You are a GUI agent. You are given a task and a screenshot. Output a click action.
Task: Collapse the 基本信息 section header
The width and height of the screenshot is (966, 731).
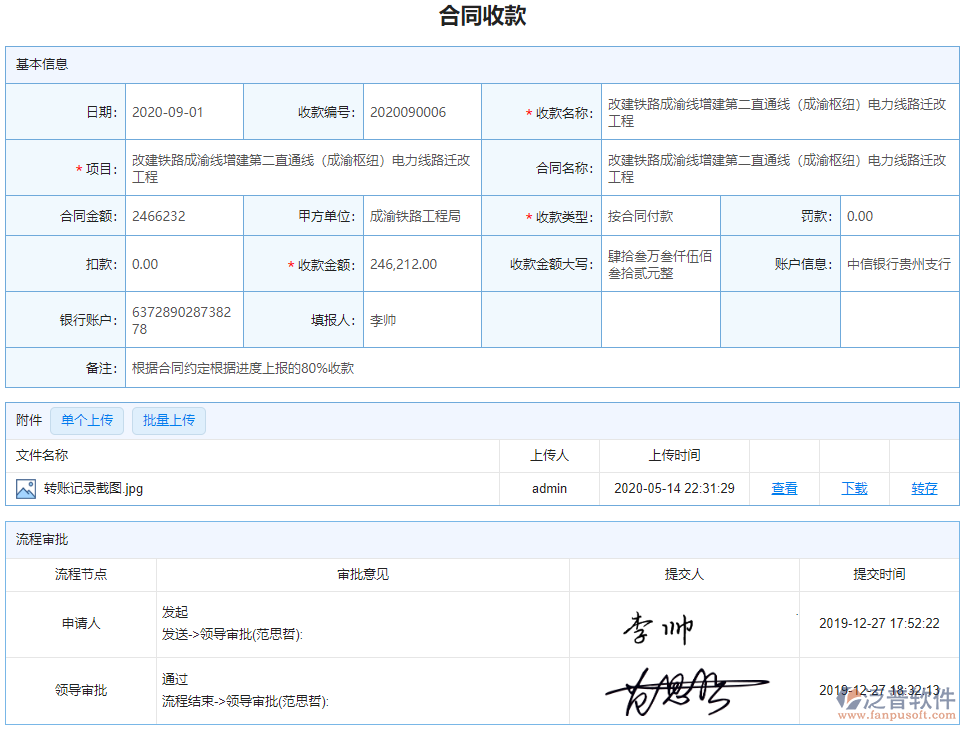[x=38, y=64]
